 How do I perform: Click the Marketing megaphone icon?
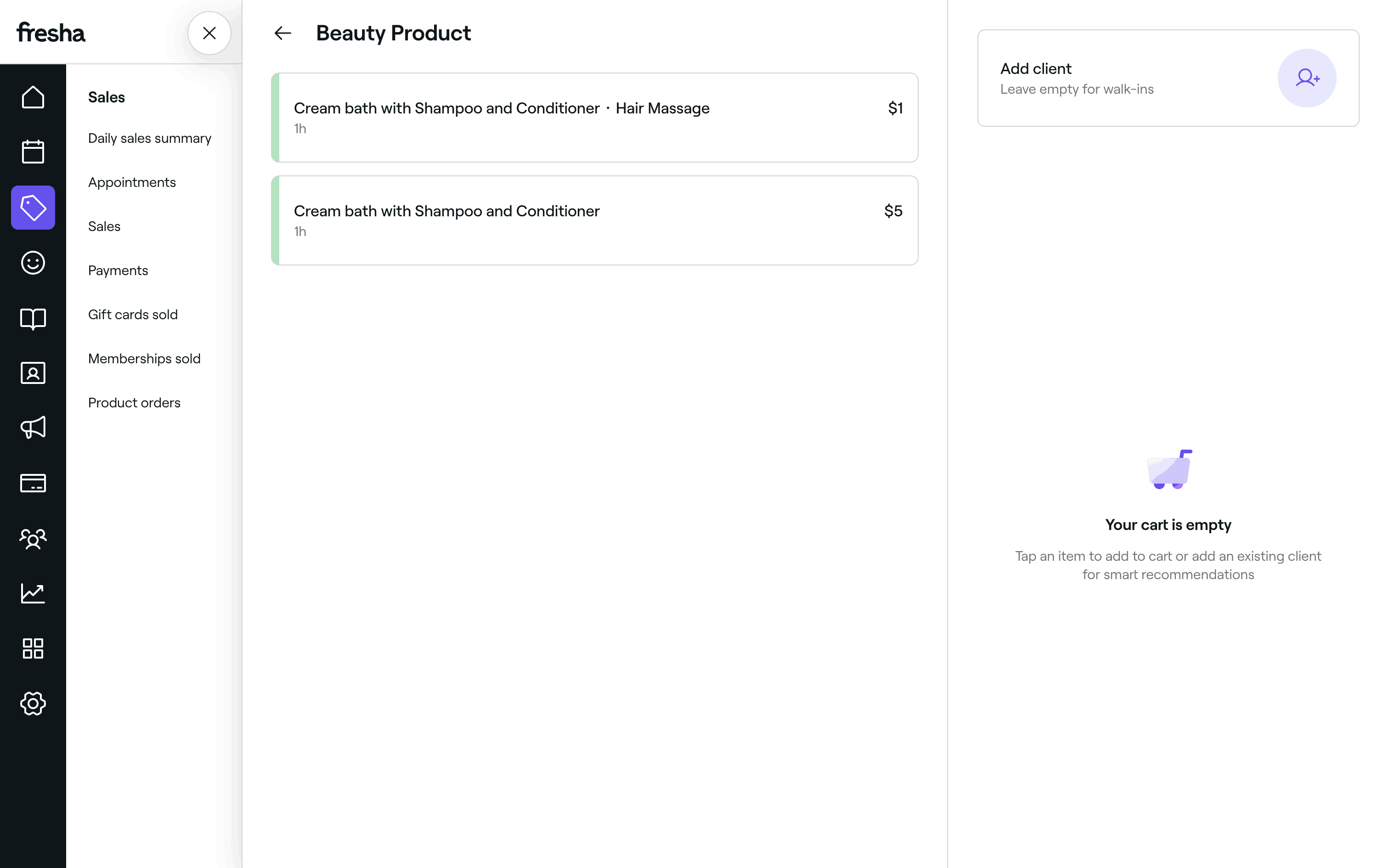tap(33, 428)
